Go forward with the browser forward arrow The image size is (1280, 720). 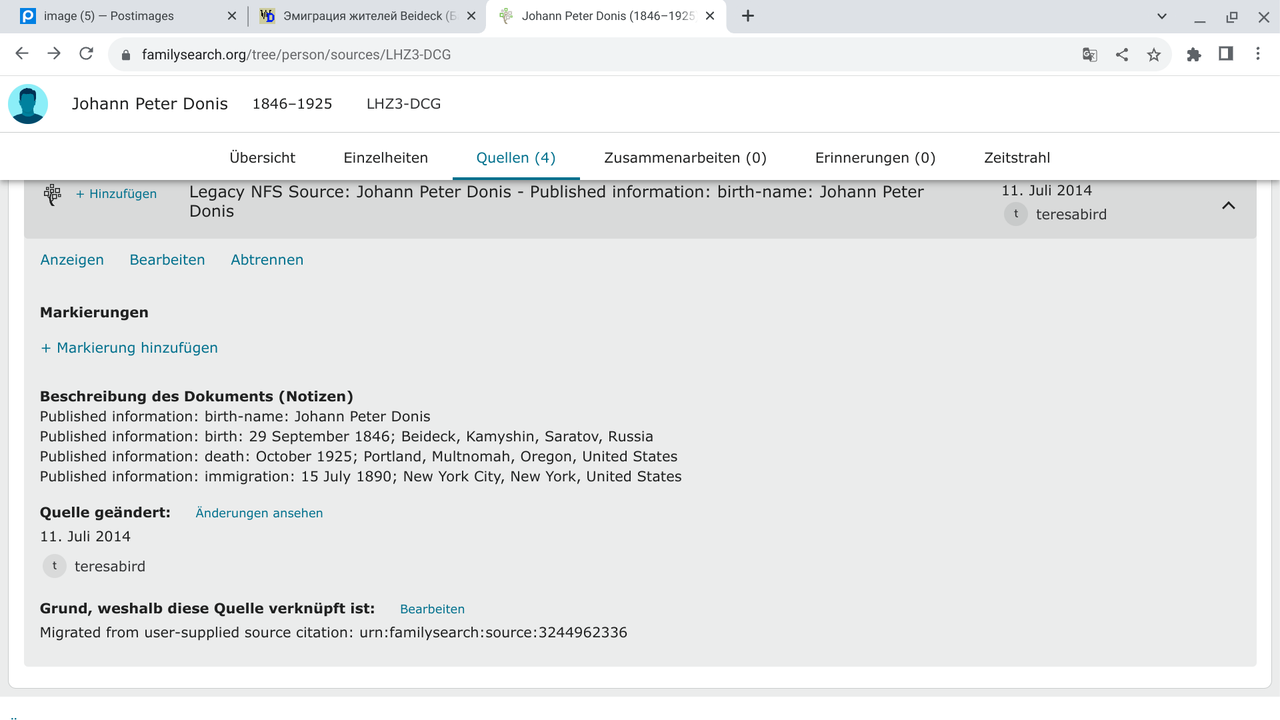pos(54,54)
